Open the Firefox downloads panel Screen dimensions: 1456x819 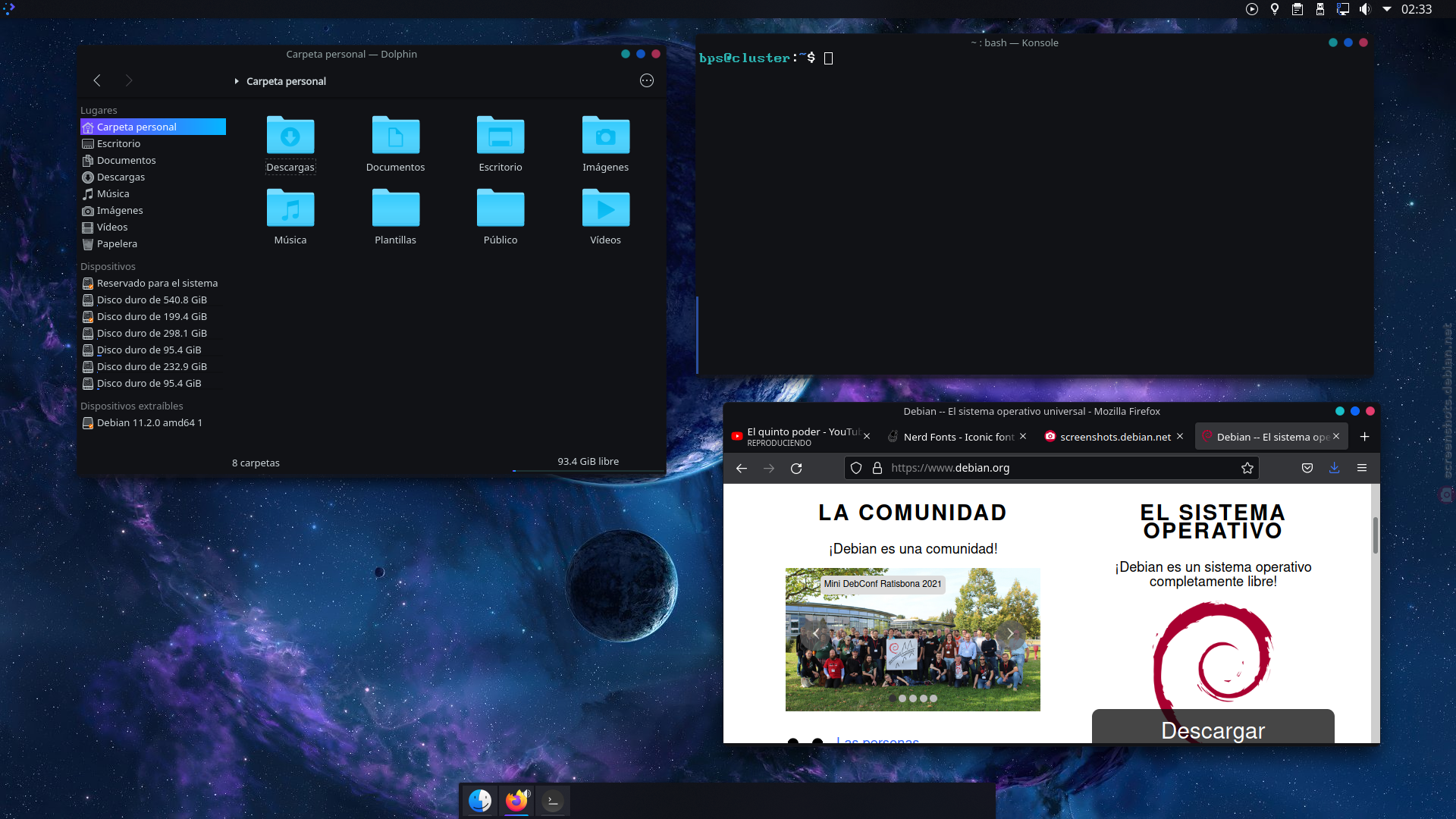pos(1335,468)
